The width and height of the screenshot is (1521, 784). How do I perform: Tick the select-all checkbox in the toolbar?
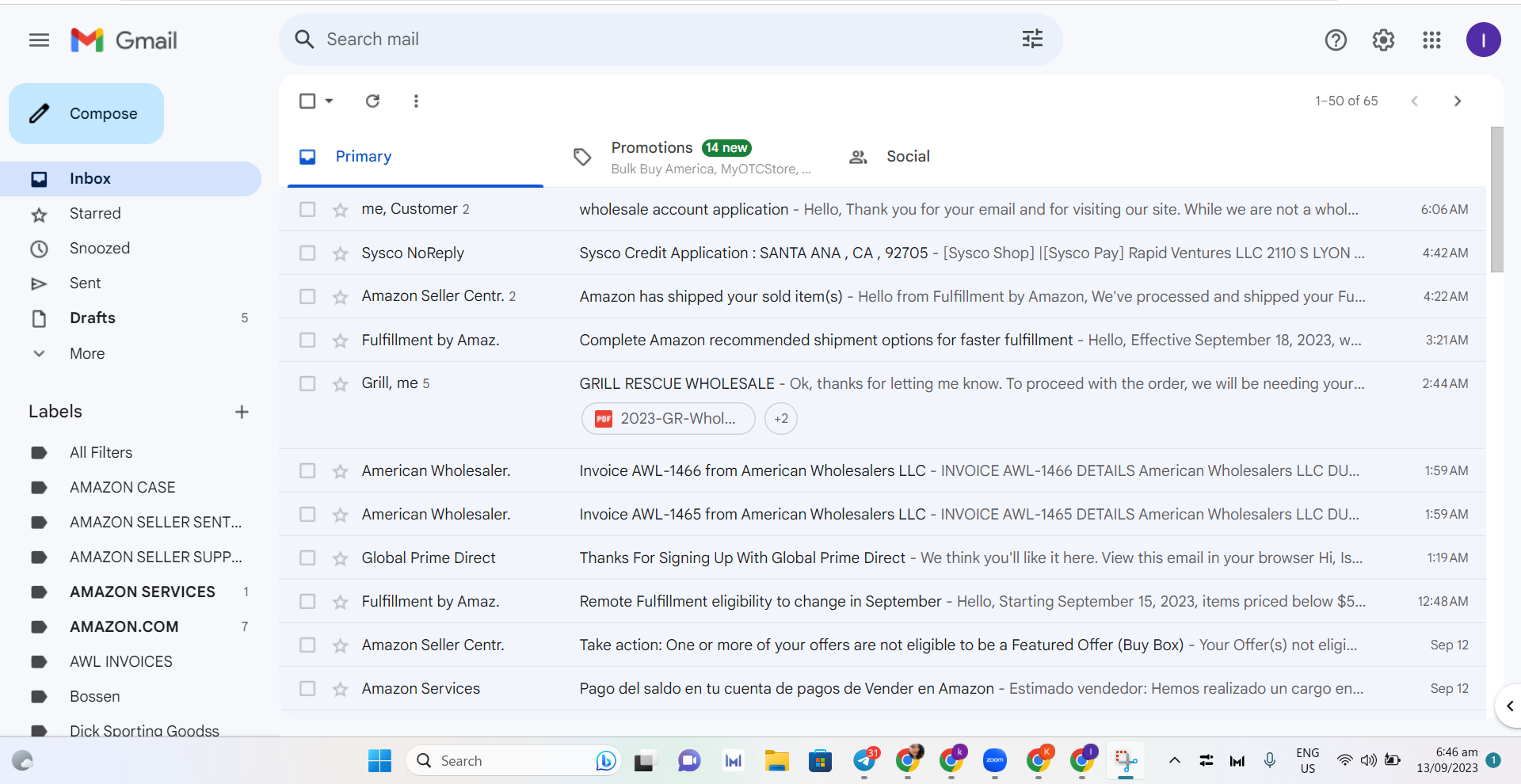click(x=307, y=101)
